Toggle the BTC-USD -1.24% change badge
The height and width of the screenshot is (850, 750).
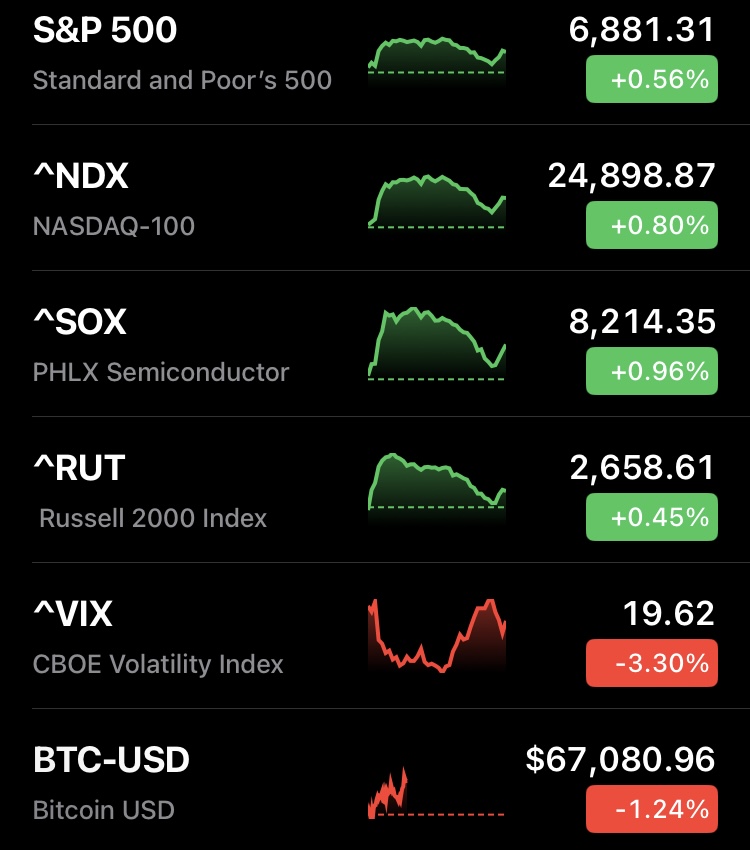651,808
